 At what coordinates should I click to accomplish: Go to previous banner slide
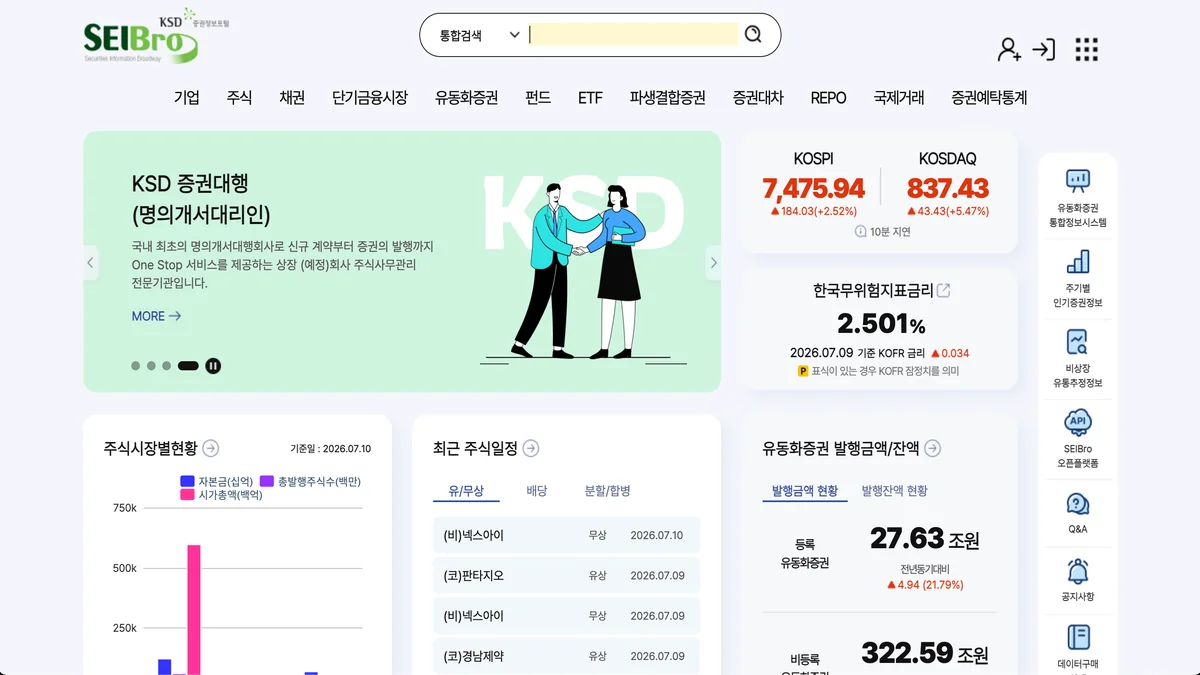(90, 263)
